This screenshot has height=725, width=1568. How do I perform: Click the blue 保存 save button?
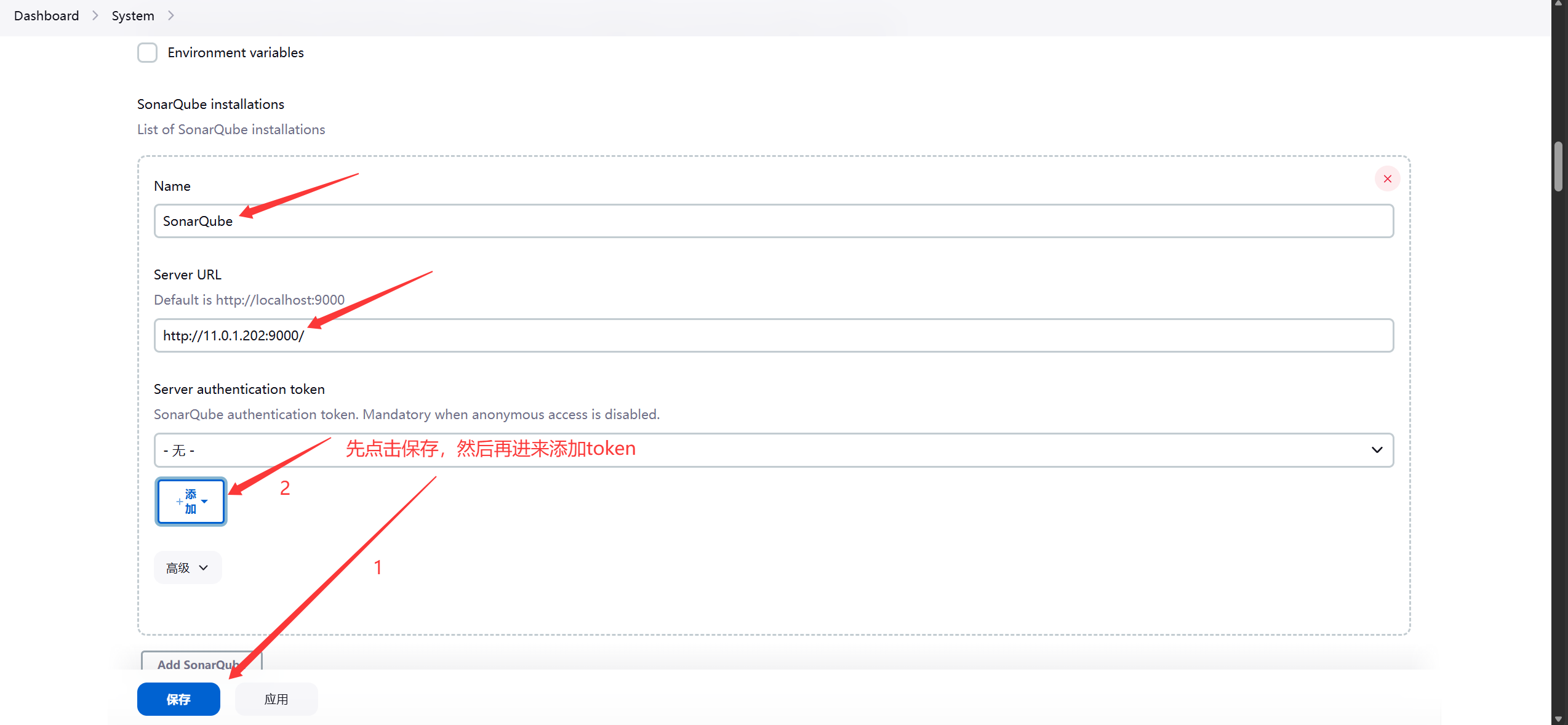coord(178,699)
